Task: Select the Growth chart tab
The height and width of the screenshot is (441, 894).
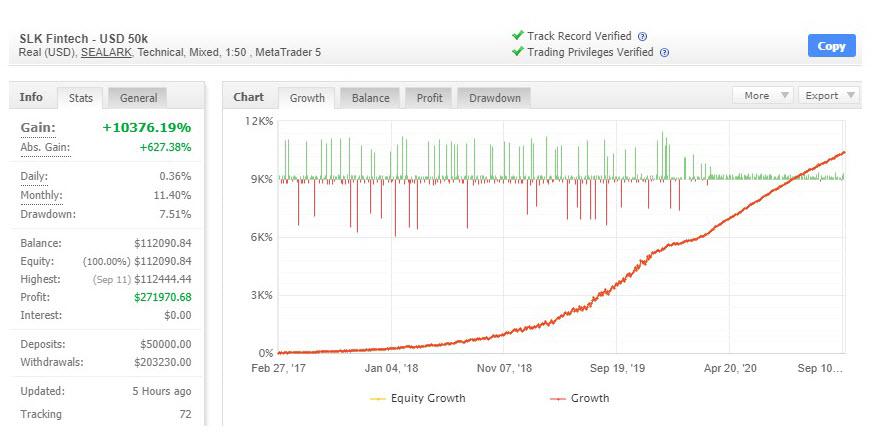Action: pyautogui.click(x=307, y=98)
